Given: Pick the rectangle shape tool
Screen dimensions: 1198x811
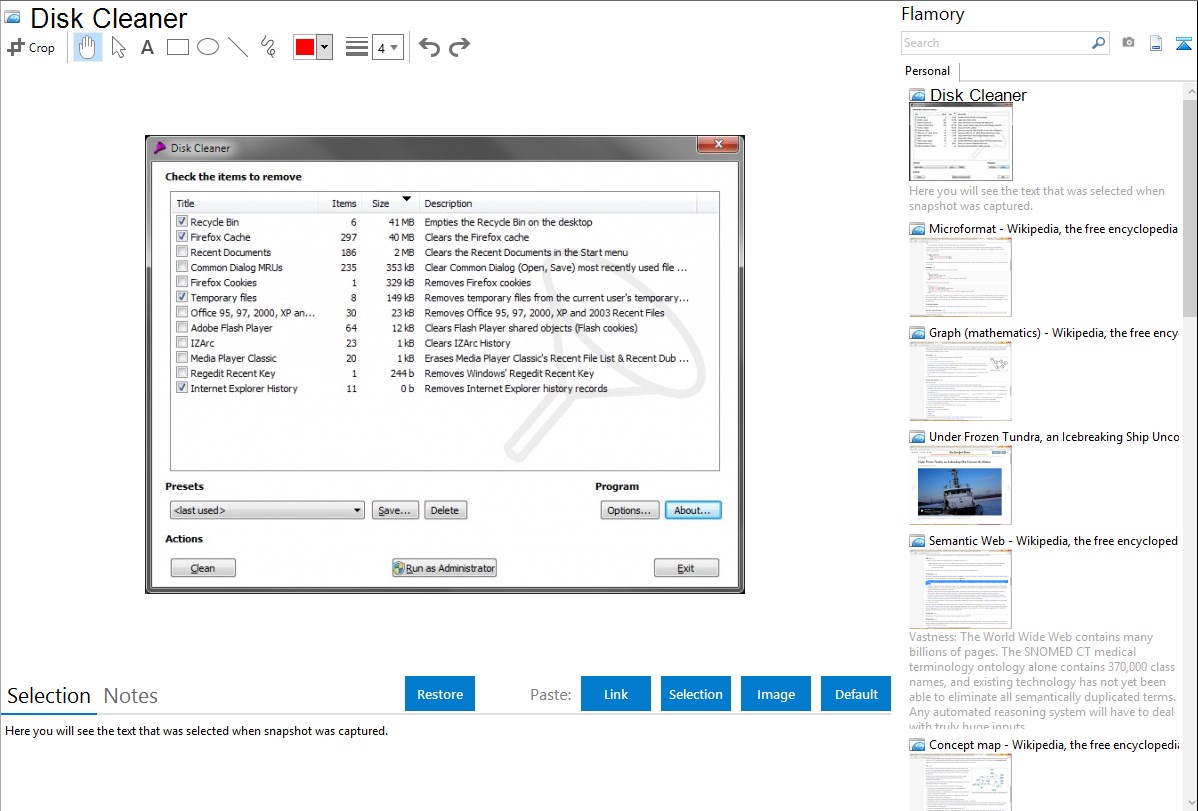Looking at the screenshot, I should pos(177,47).
